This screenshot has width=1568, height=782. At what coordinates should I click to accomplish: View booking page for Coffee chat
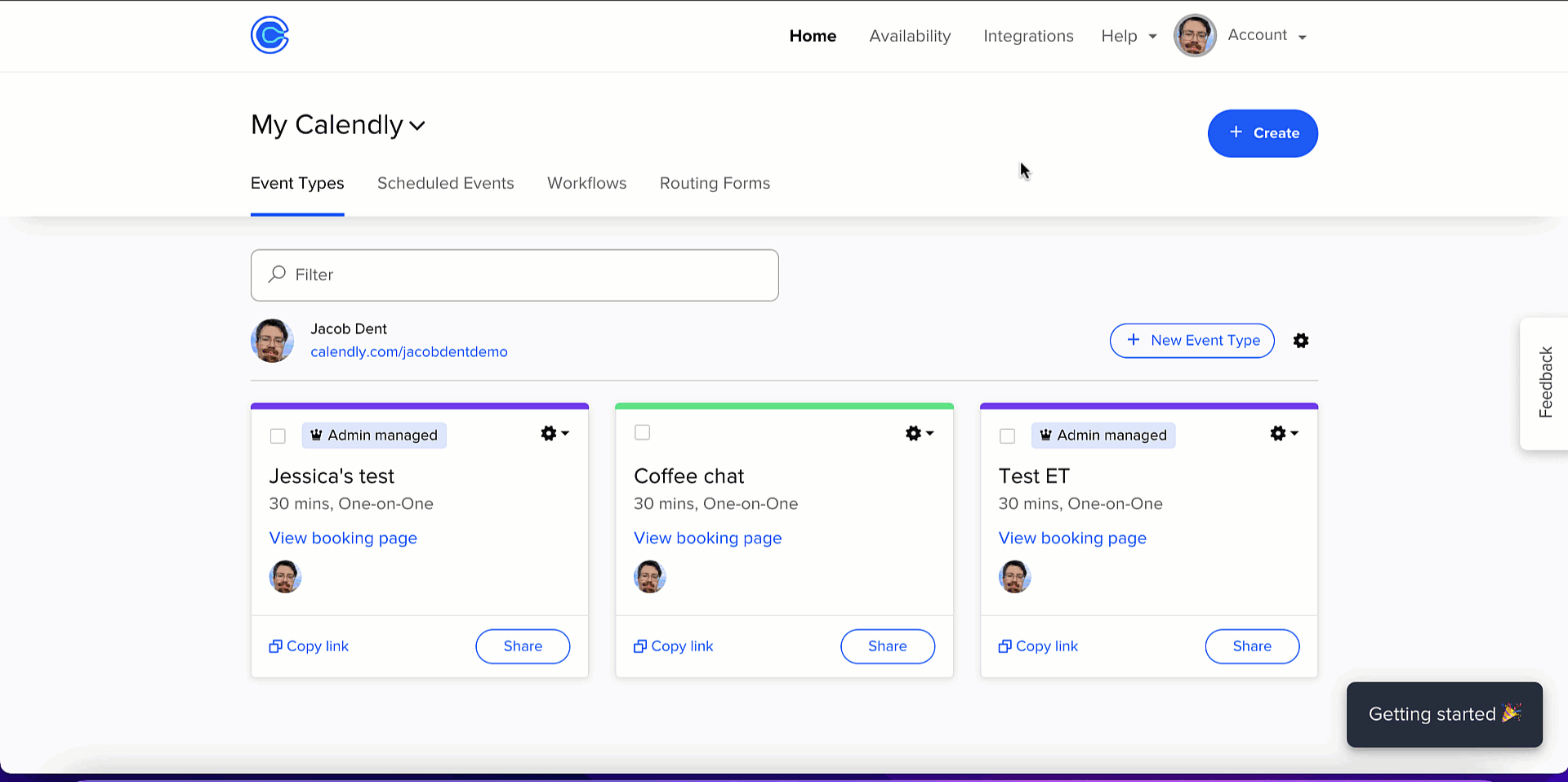point(708,538)
